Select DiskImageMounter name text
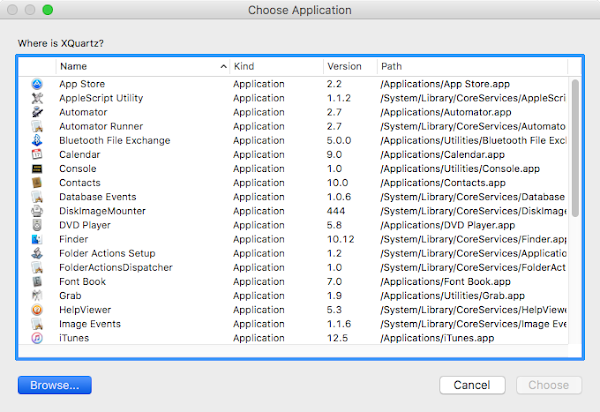Screen dimensions: 600x412 coord(103,211)
